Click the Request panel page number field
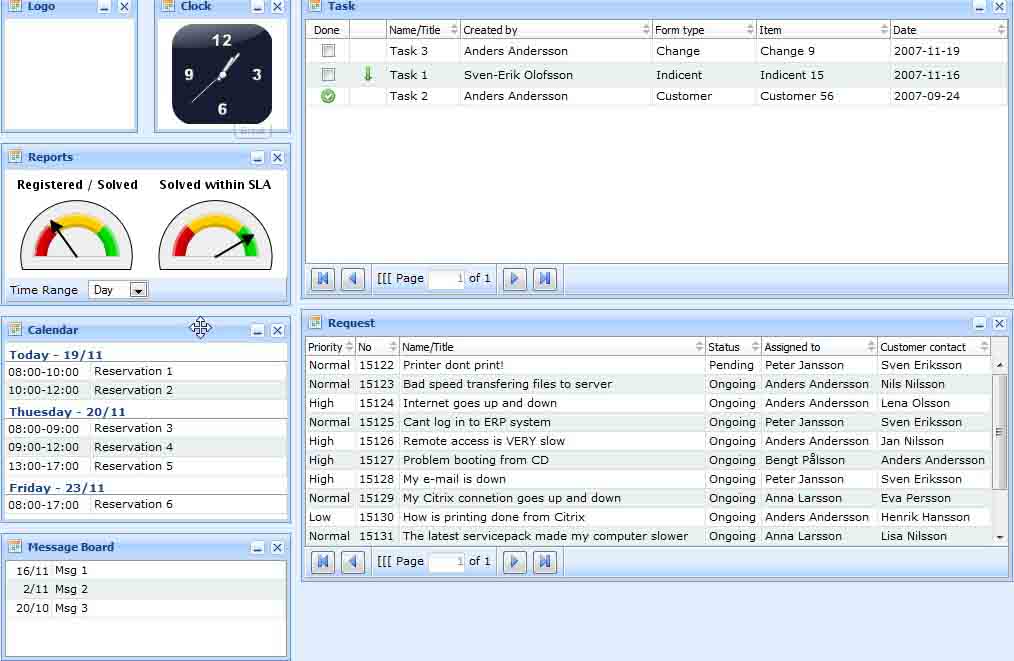Screen dimensions: 1014x661 pyautogui.click(x=447, y=561)
